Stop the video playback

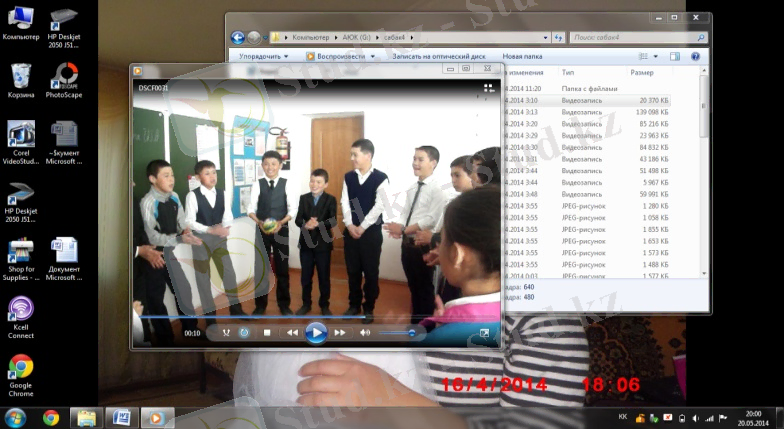pyautogui.click(x=267, y=333)
